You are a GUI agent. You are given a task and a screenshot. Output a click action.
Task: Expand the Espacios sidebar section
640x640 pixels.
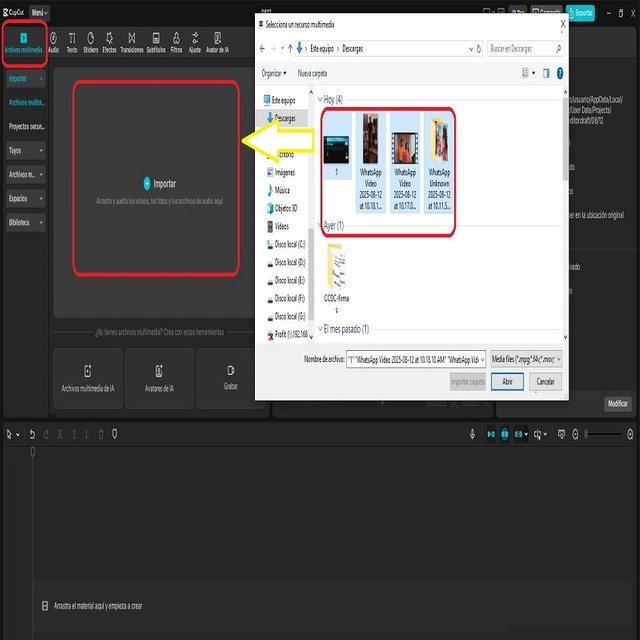[x=26, y=199]
